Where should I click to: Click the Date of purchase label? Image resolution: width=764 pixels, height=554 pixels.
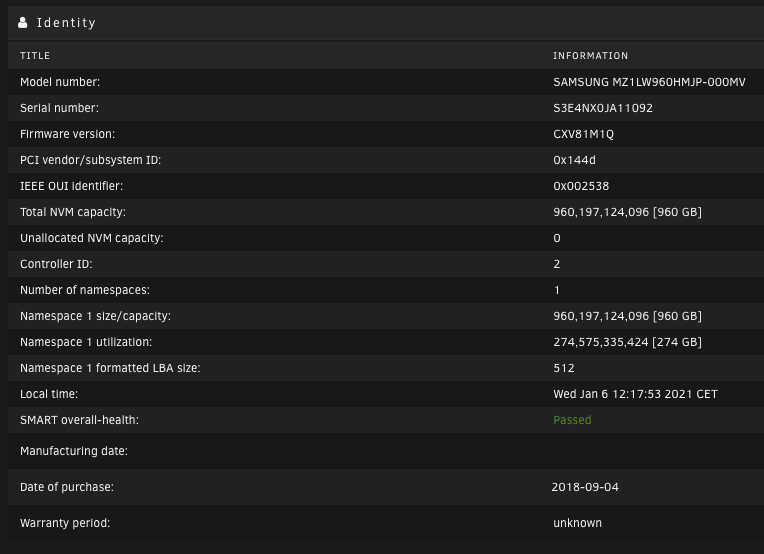[x=67, y=487]
